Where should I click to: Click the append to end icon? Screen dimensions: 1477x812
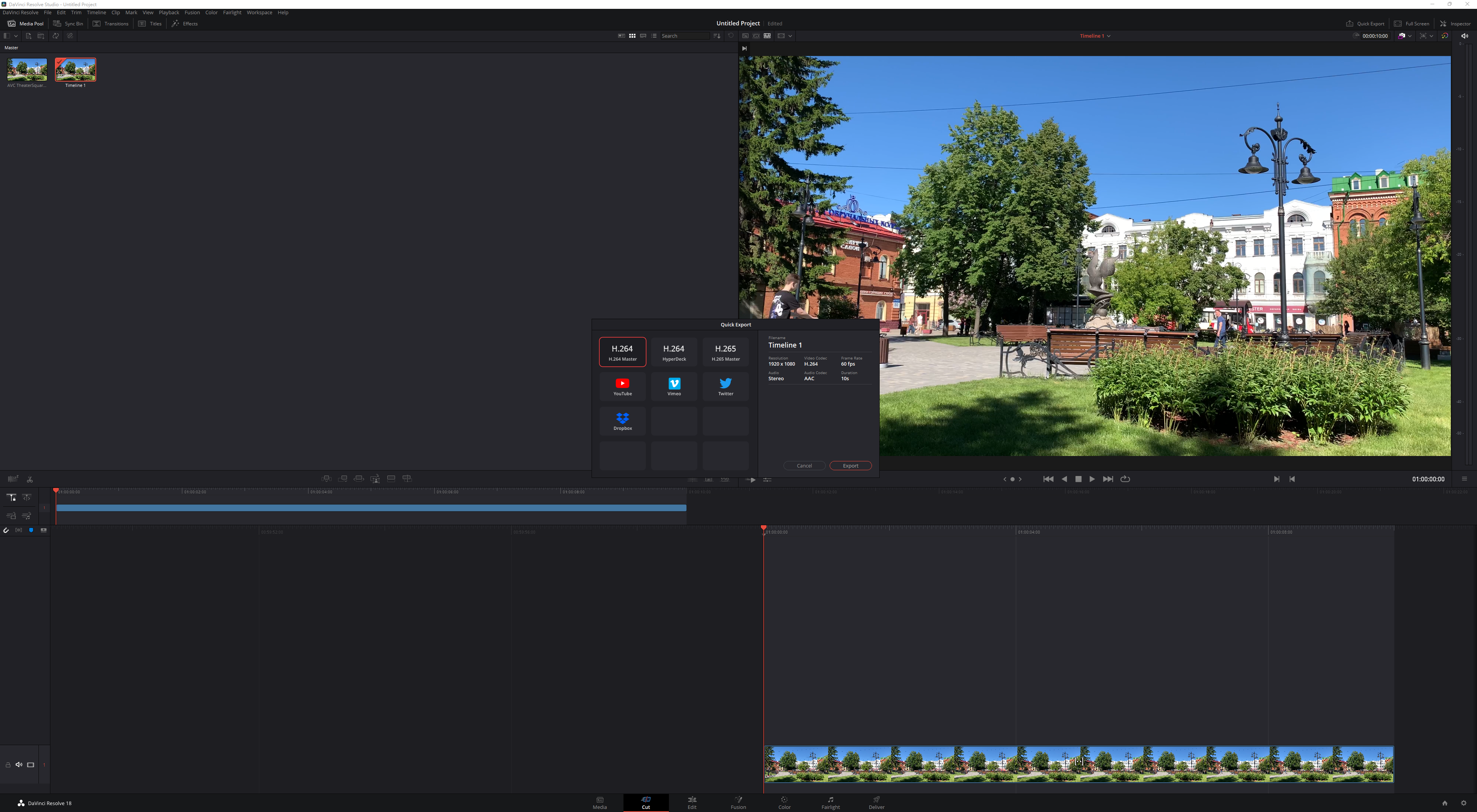coord(342,479)
